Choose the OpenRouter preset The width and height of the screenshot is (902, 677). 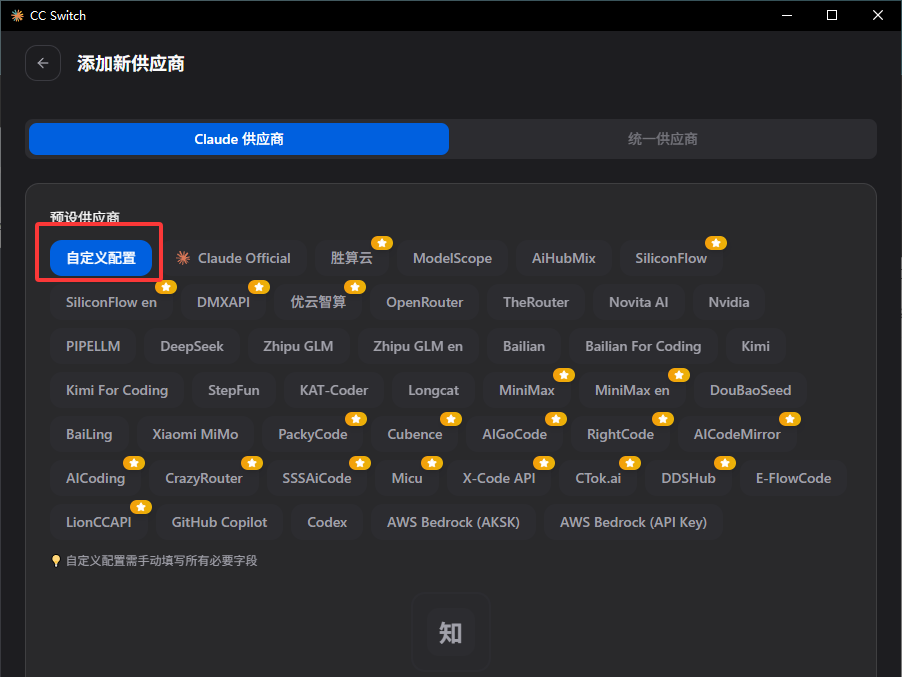(425, 302)
